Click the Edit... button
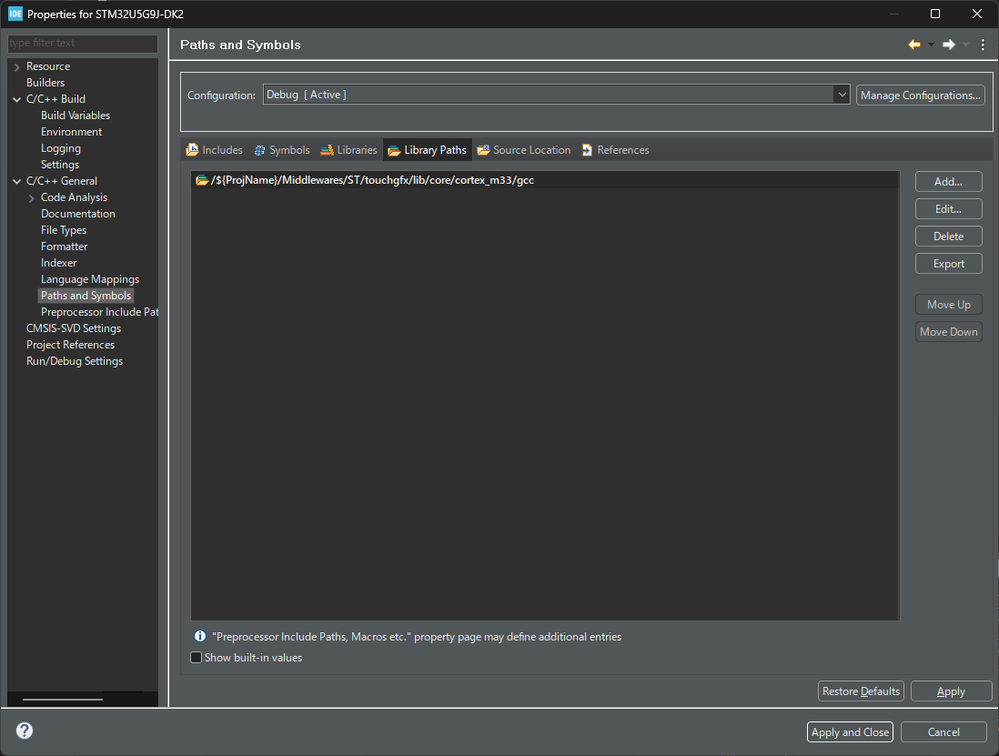 coord(948,209)
